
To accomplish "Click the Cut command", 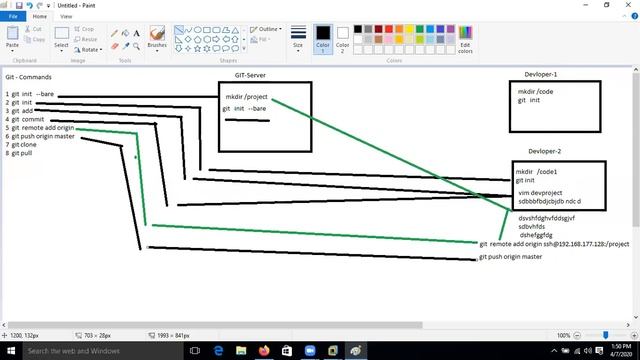I will (x=33, y=29).
